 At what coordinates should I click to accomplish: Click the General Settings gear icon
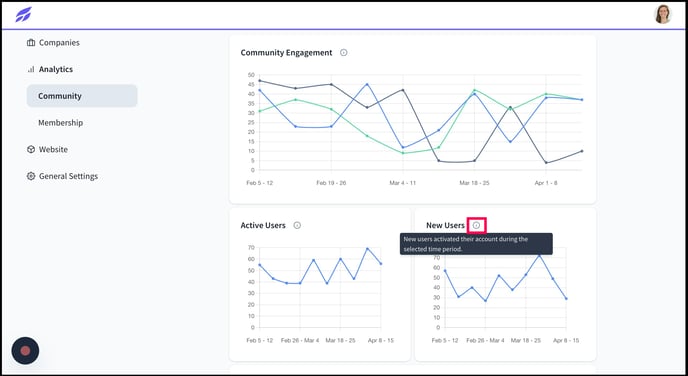point(31,176)
